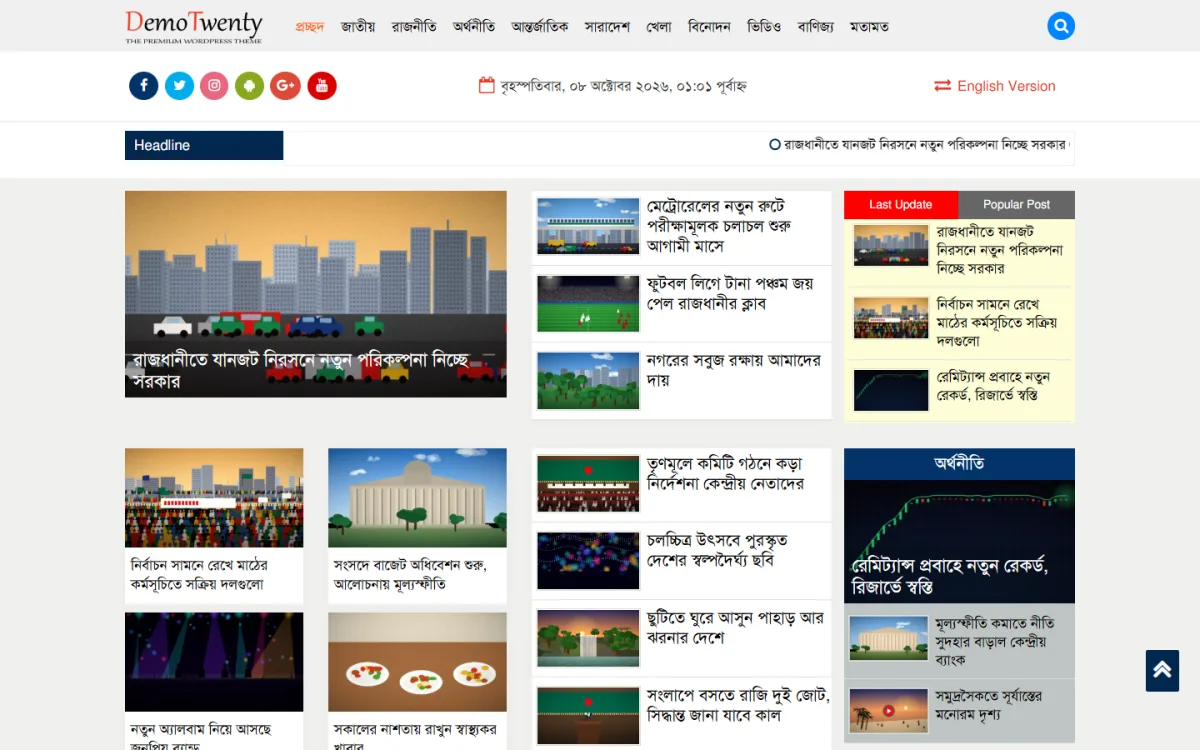Open breakfast plates card image
The height and width of the screenshot is (750, 1200).
point(417,662)
